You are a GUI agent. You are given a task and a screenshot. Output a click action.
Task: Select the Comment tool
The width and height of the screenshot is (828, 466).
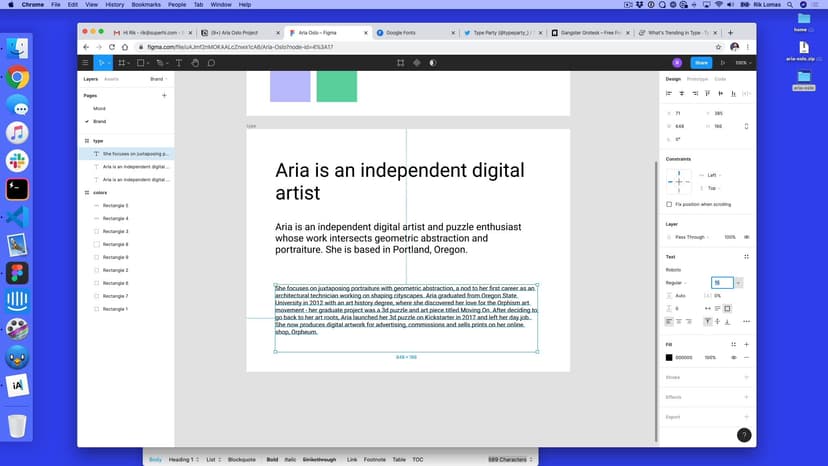pos(211,62)
